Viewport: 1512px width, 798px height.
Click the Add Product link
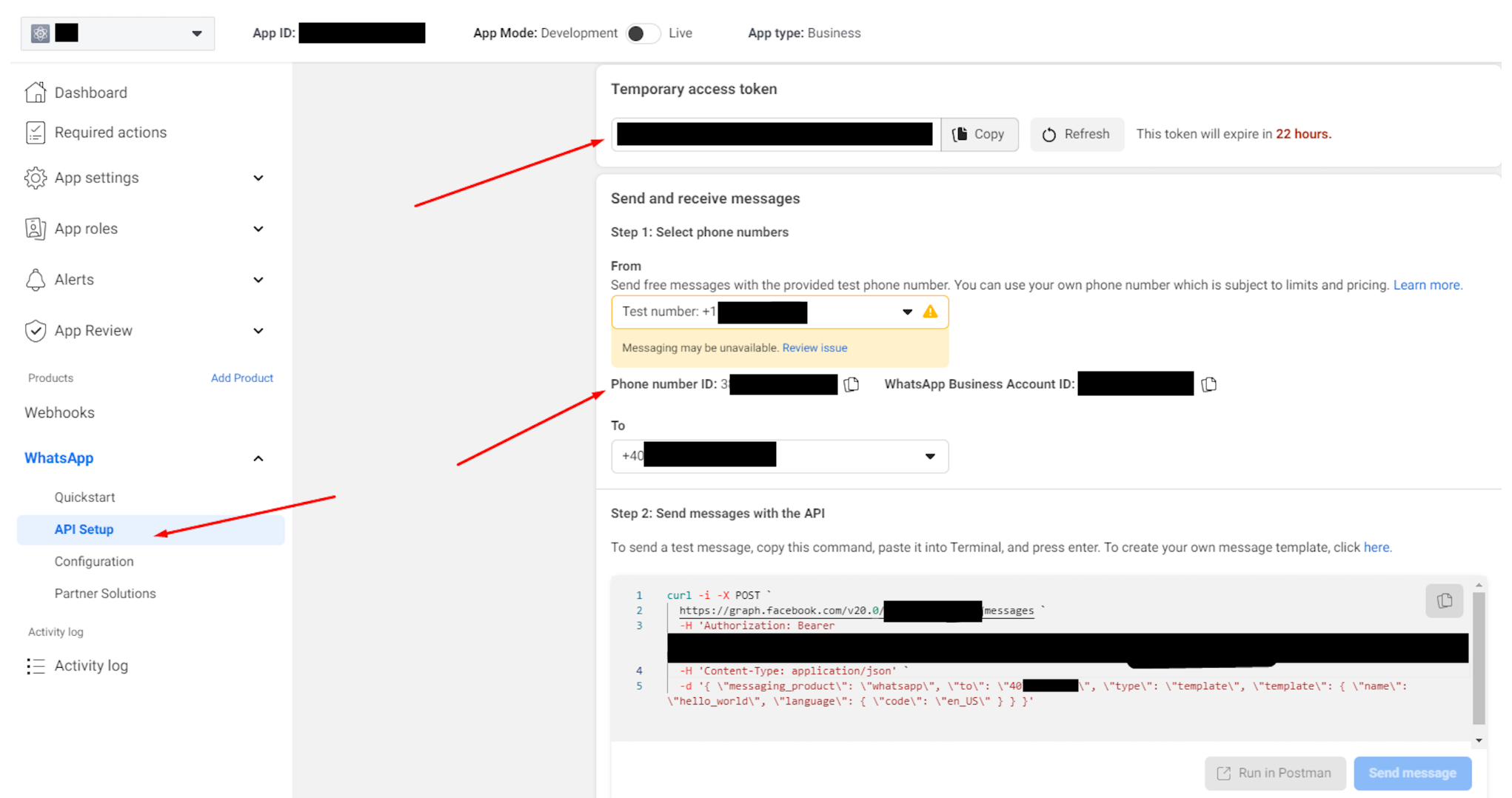[241, 378]
